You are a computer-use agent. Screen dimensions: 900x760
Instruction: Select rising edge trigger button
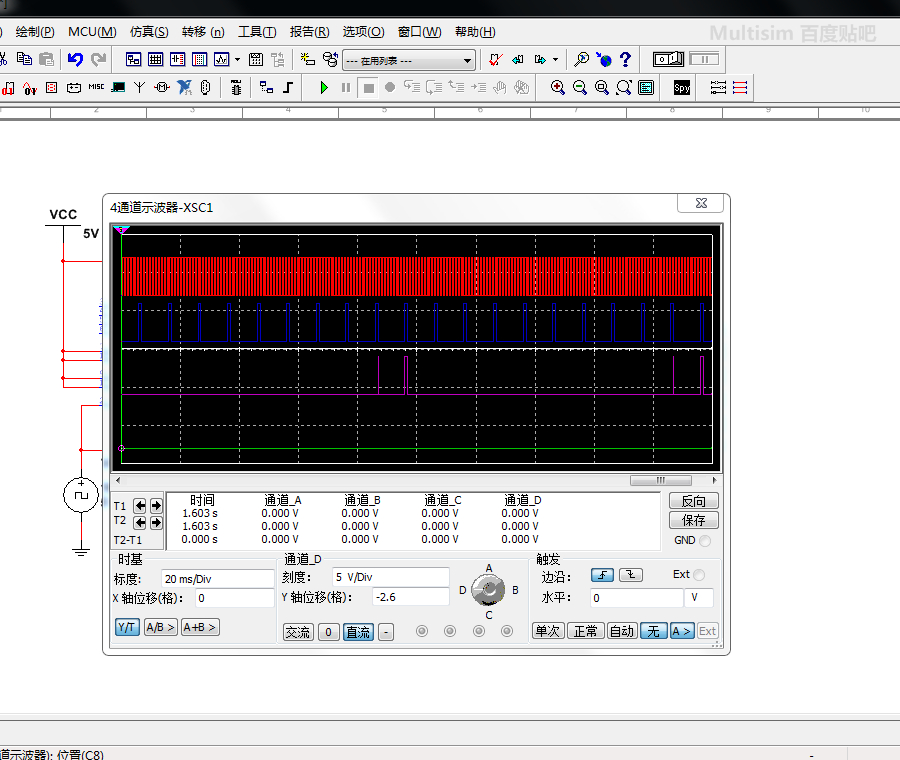[602, 575]
